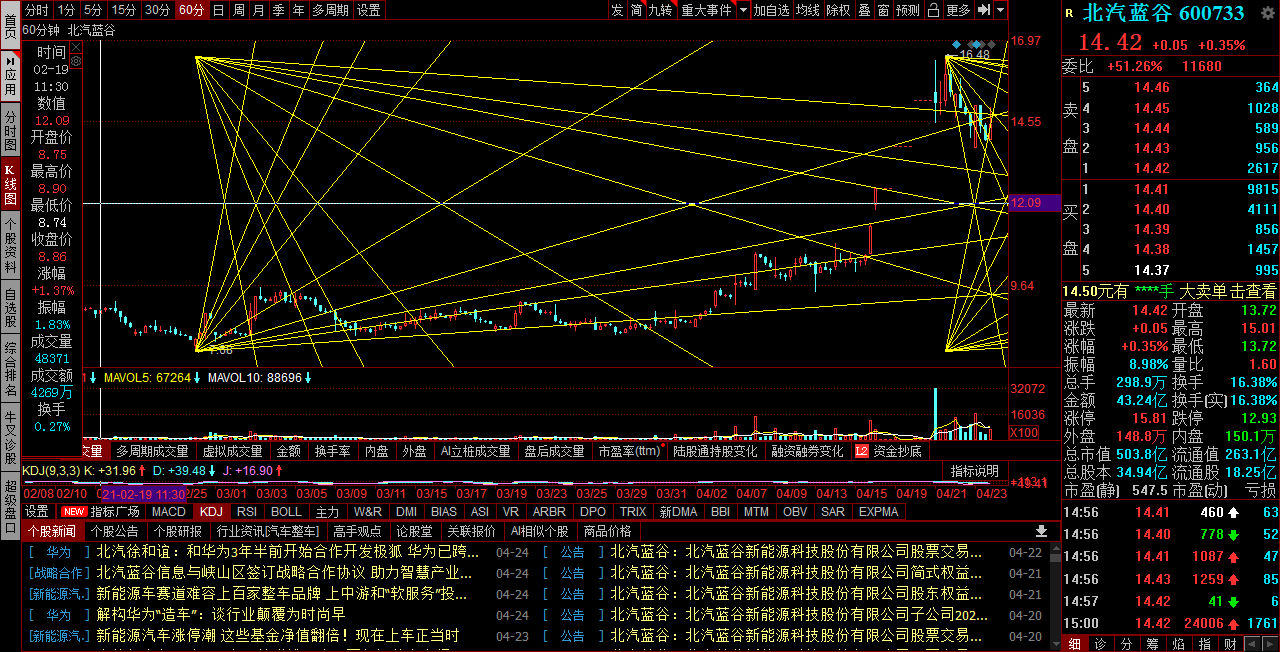
Task: Select the KDJ indicator tab
Action: [x=210, y=511]
